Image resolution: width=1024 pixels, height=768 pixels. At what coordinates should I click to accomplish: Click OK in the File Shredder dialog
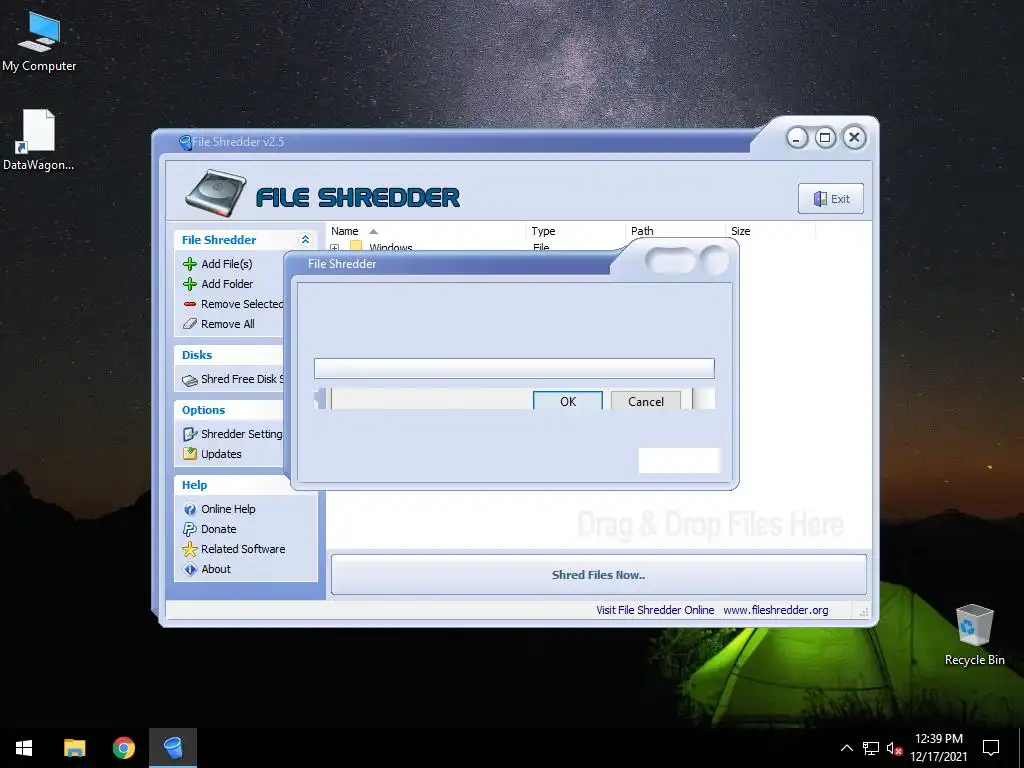point(568,401)
